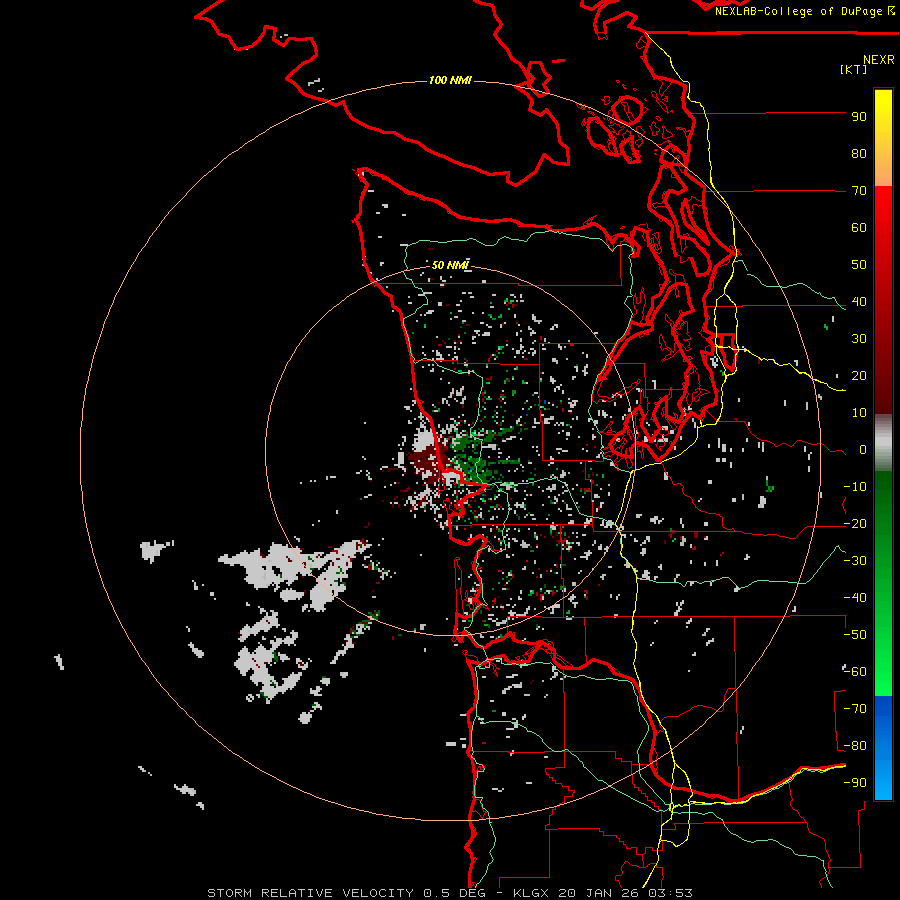Click the -80 knot scale value
The width and height of the screenshot is (900, 900).
click(x=855, y=746)
